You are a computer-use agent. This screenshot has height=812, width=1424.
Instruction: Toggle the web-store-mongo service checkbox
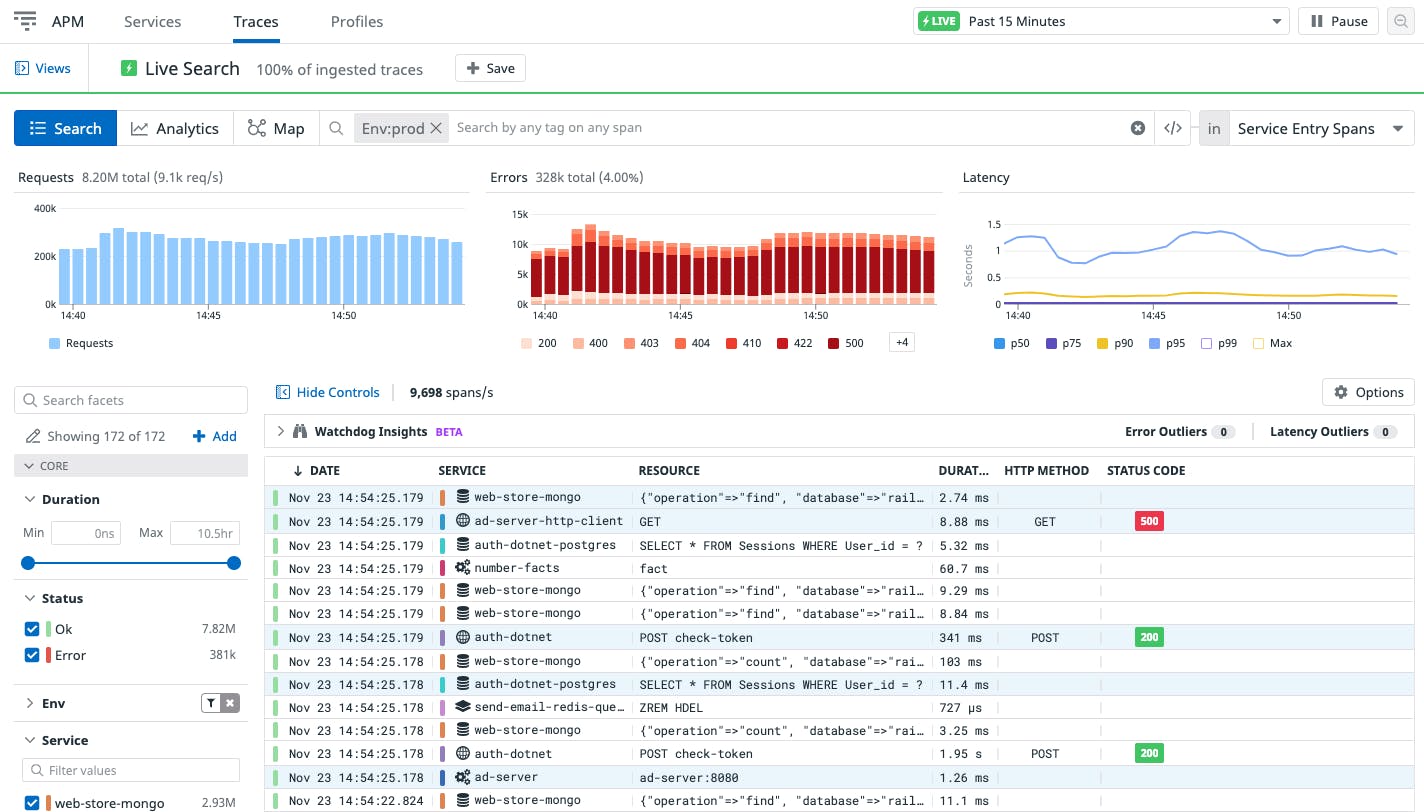(31, 802)
